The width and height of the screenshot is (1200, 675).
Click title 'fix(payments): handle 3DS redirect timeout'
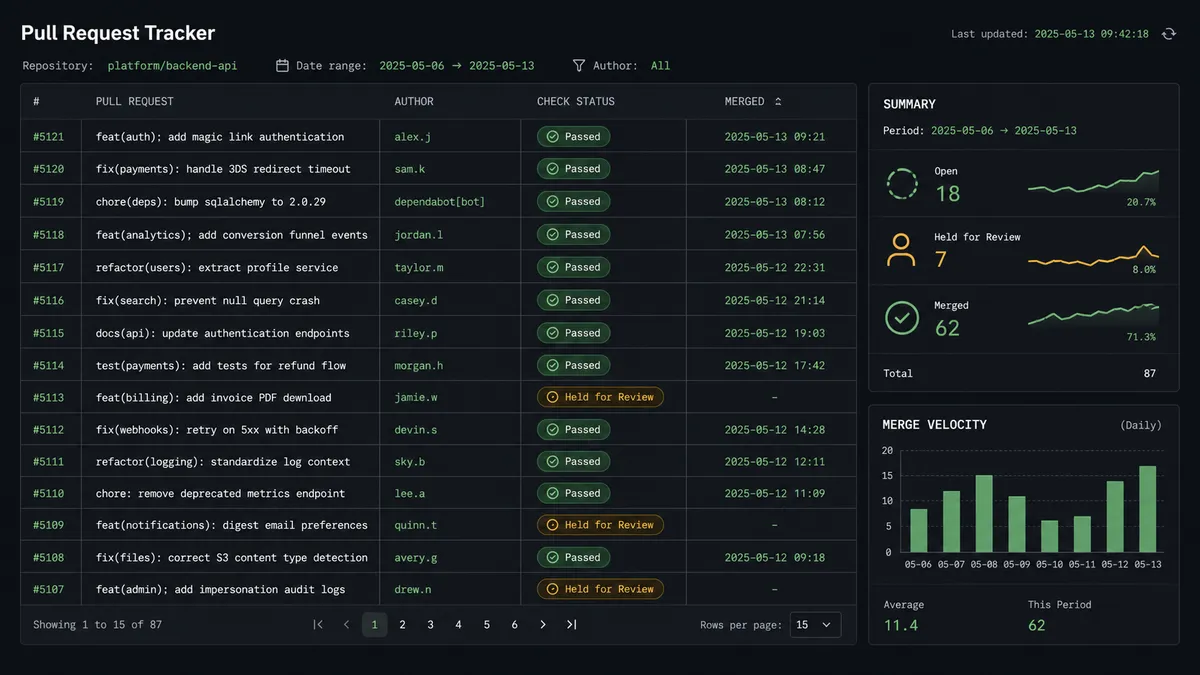(x=223, y=169)
